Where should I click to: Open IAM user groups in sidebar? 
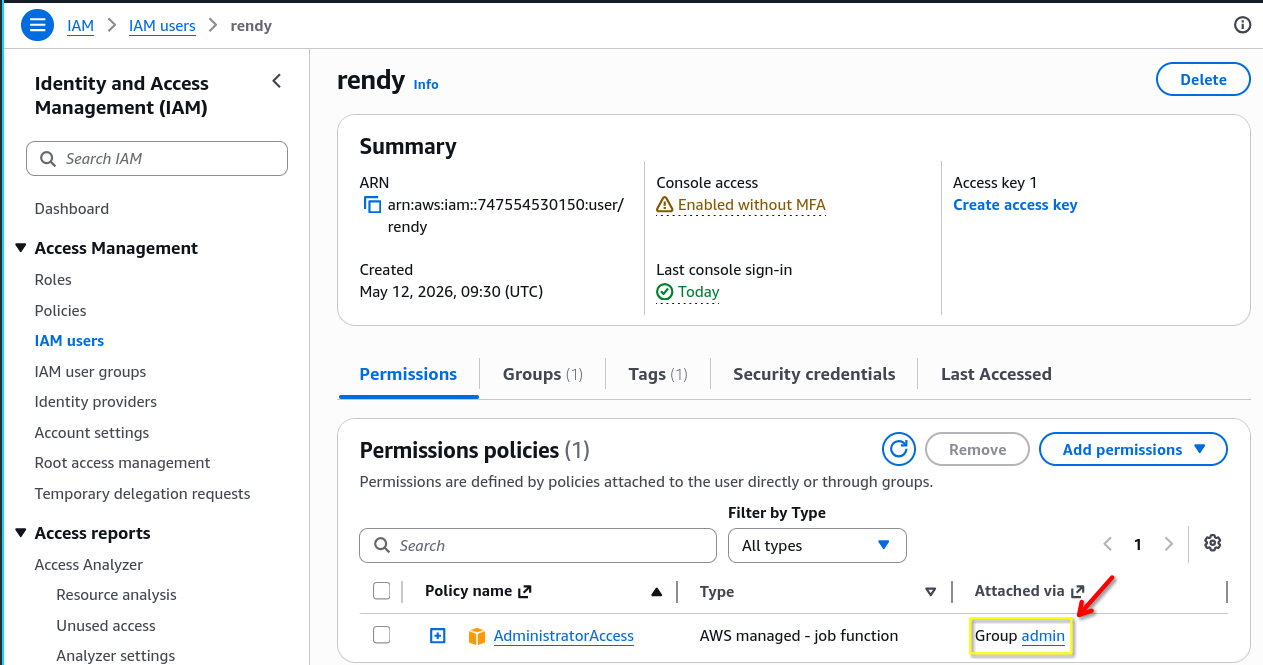(x=90, y=372)
